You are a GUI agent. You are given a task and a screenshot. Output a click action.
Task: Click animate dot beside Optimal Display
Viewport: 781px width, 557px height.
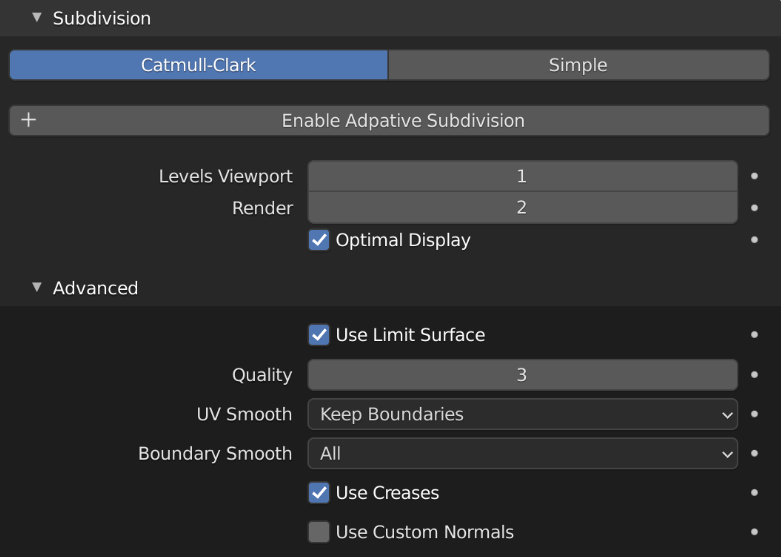pyautogui.click(x=755, y=240)
